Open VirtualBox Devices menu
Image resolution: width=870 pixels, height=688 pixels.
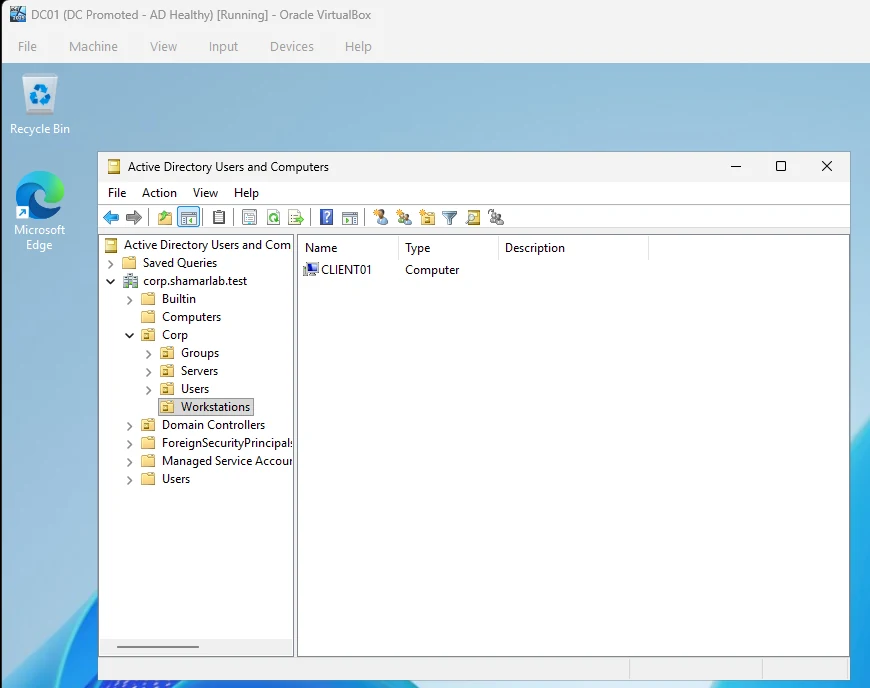tap(292, 47)
